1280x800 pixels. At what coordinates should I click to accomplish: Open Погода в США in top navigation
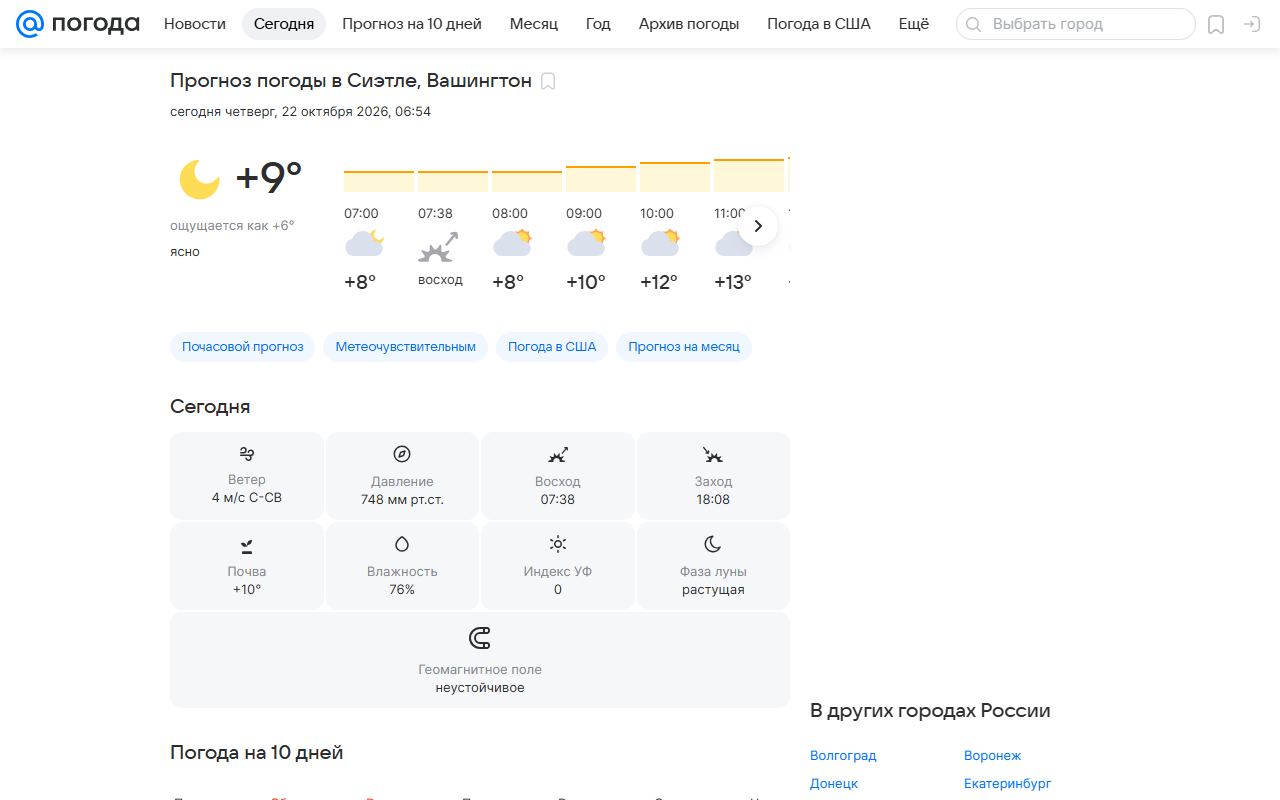click(819, 24)
